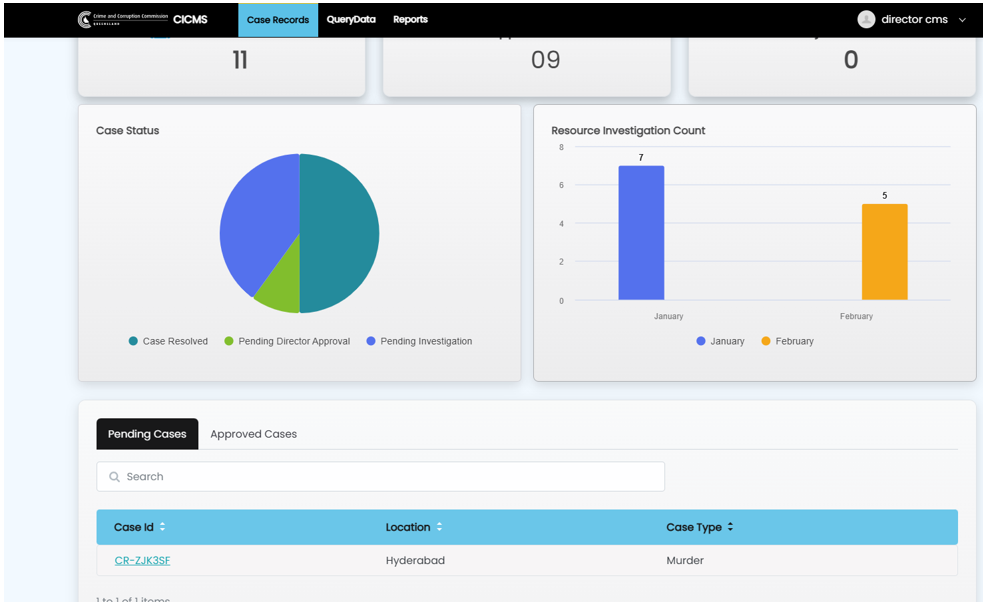This screenshot has height=604, width=983.
Task: Open the Case Records tab
Action: pyautogui.click(x=278, y=19)
